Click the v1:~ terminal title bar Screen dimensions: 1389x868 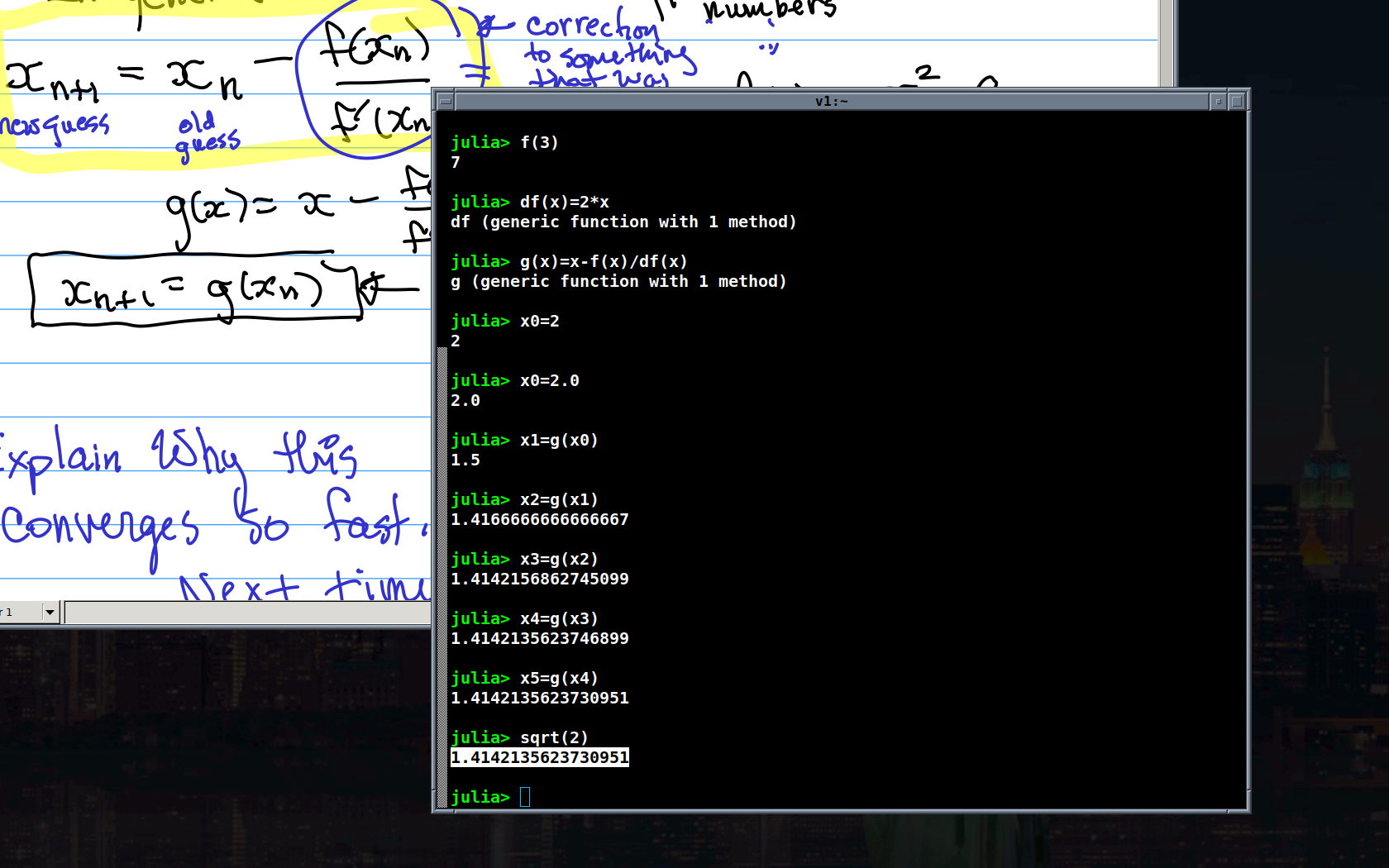(831, 101)
